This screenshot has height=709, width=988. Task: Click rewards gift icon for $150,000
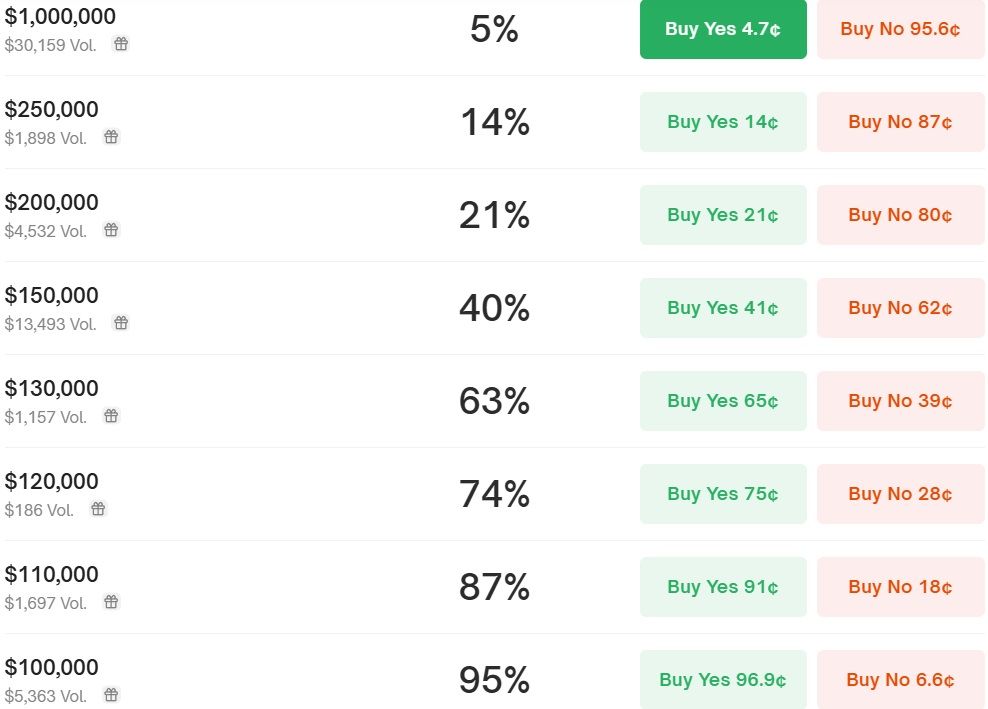[x=121, y=323]
